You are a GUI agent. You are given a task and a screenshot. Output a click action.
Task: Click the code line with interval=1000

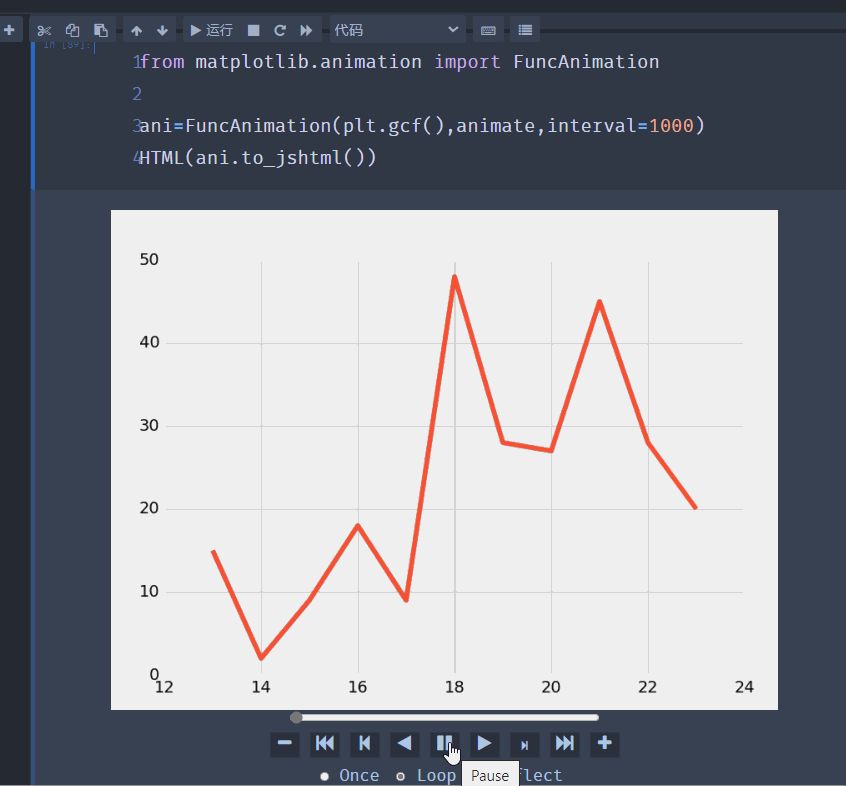(422, 126)
